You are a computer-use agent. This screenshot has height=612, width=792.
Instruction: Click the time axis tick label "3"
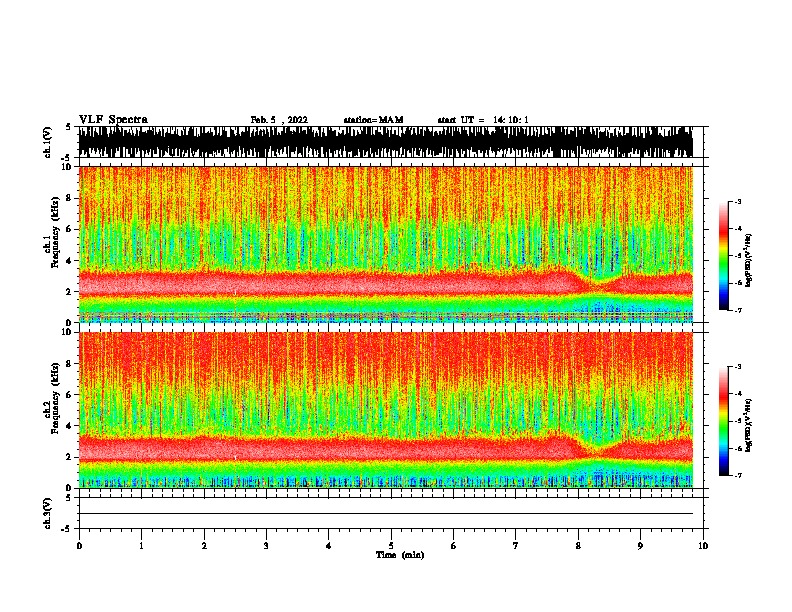pos(266,546)
